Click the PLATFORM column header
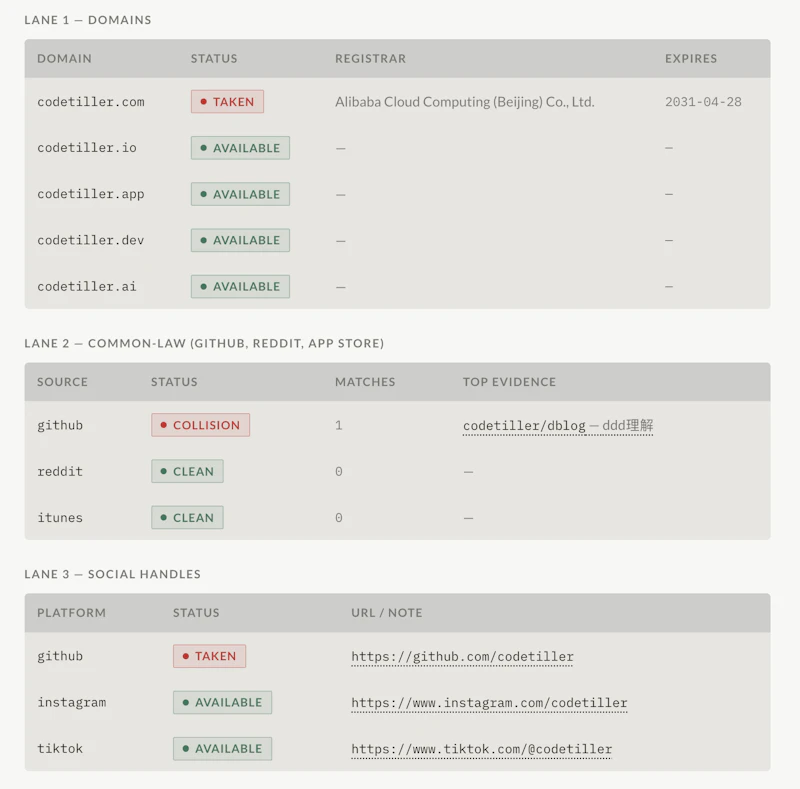The height and width of the screenshot is (789, 800). 71,612
